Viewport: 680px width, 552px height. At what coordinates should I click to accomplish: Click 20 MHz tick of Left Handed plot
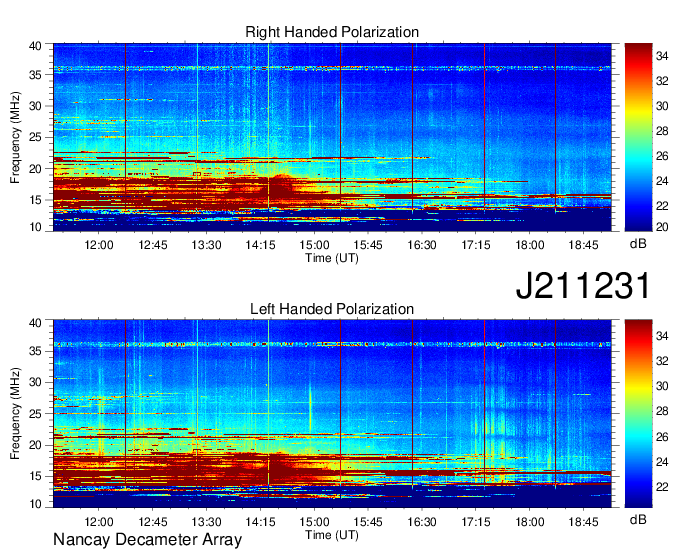(35, 445)
